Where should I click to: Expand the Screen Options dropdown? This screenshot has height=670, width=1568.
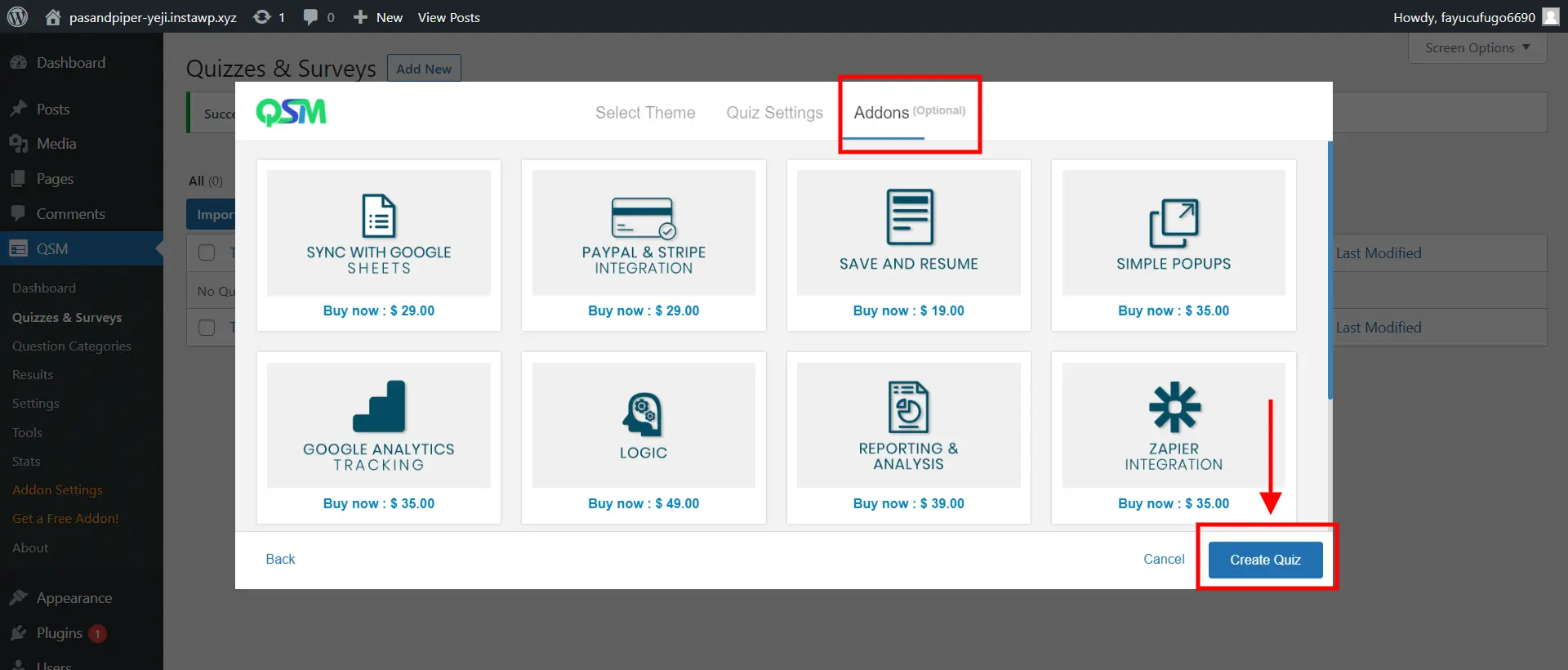1477,47
